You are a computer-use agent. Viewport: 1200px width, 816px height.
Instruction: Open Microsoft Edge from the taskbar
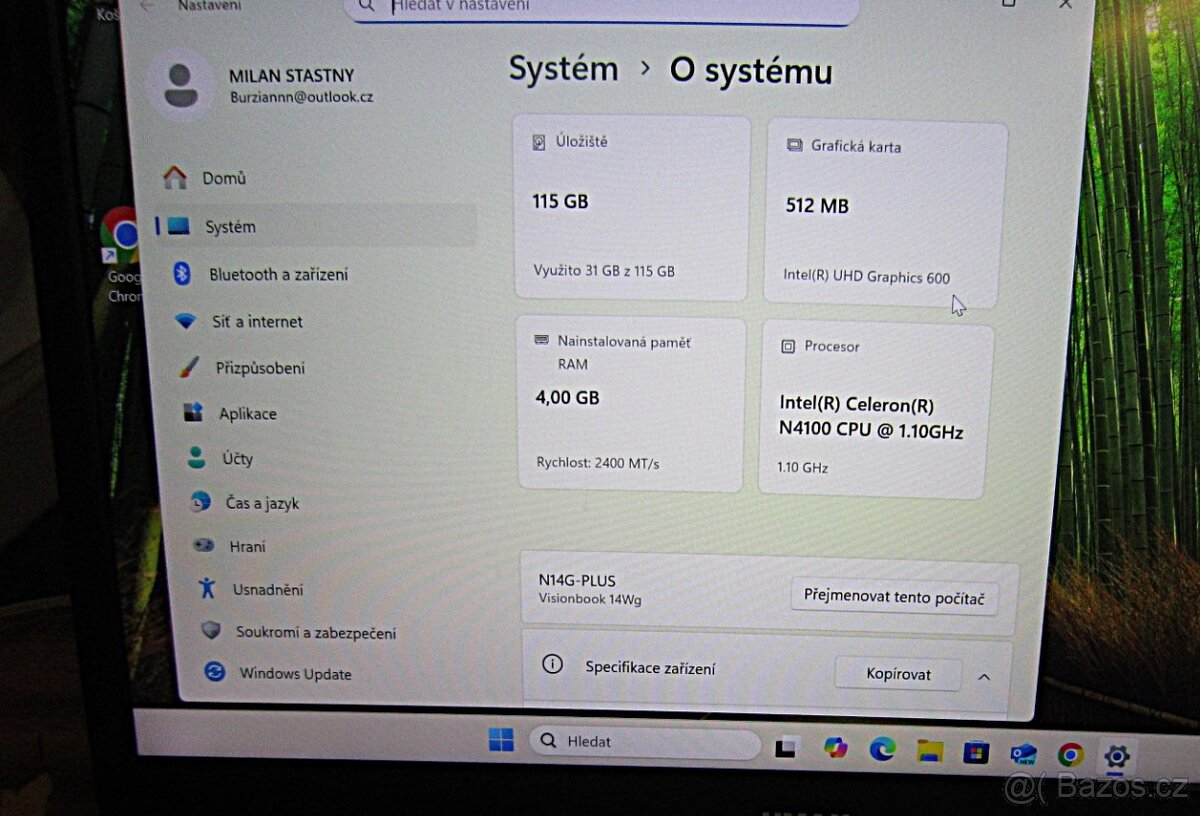coord(883,748)
